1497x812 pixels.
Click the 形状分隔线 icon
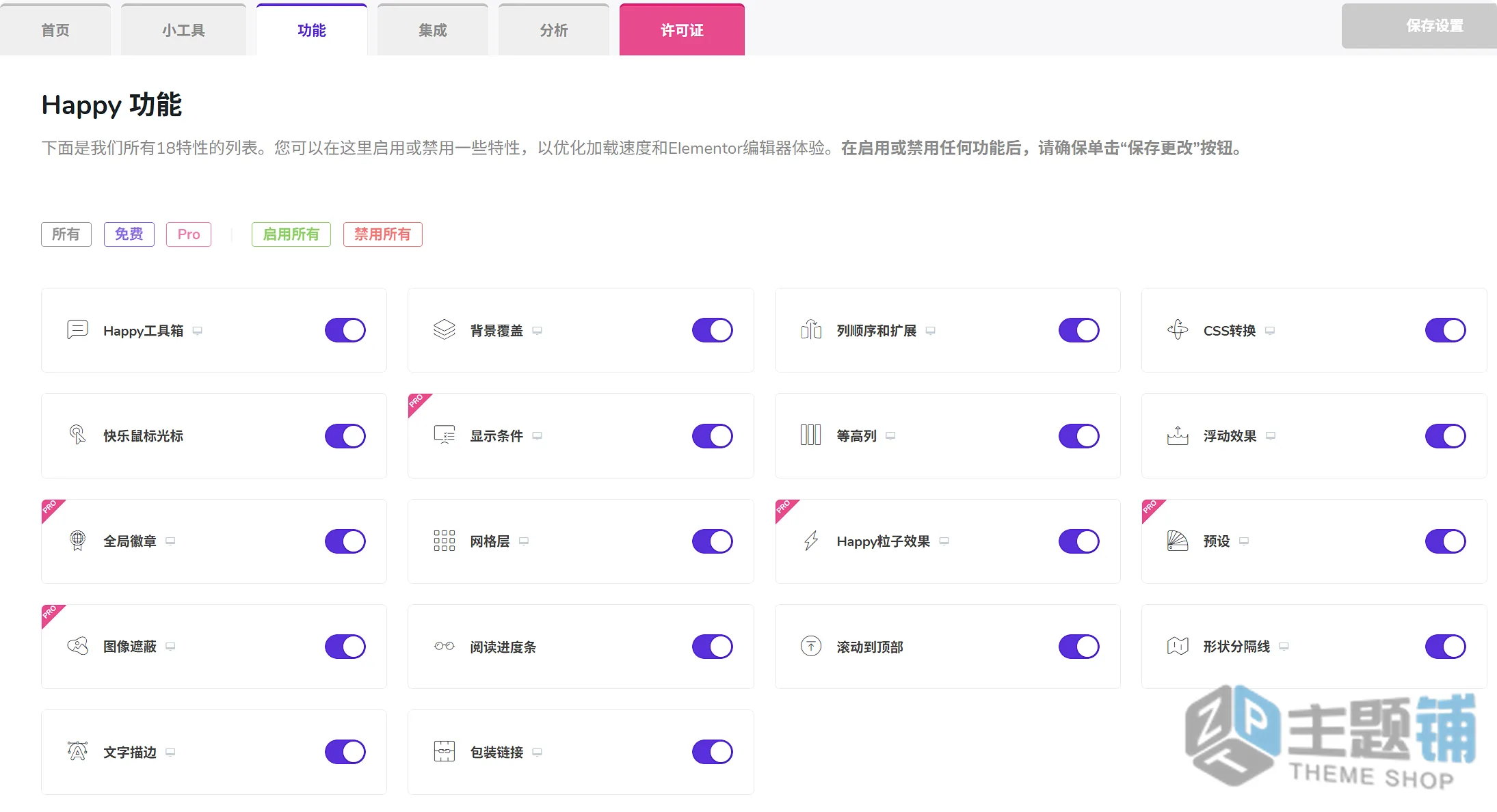coord(1178,646)
